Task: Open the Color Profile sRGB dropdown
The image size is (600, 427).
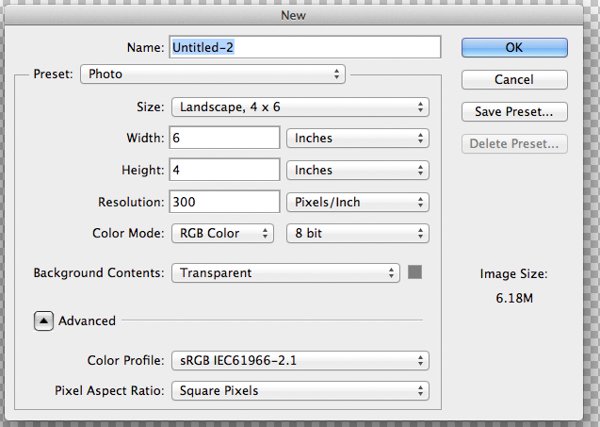Action: tap(300, 359)
